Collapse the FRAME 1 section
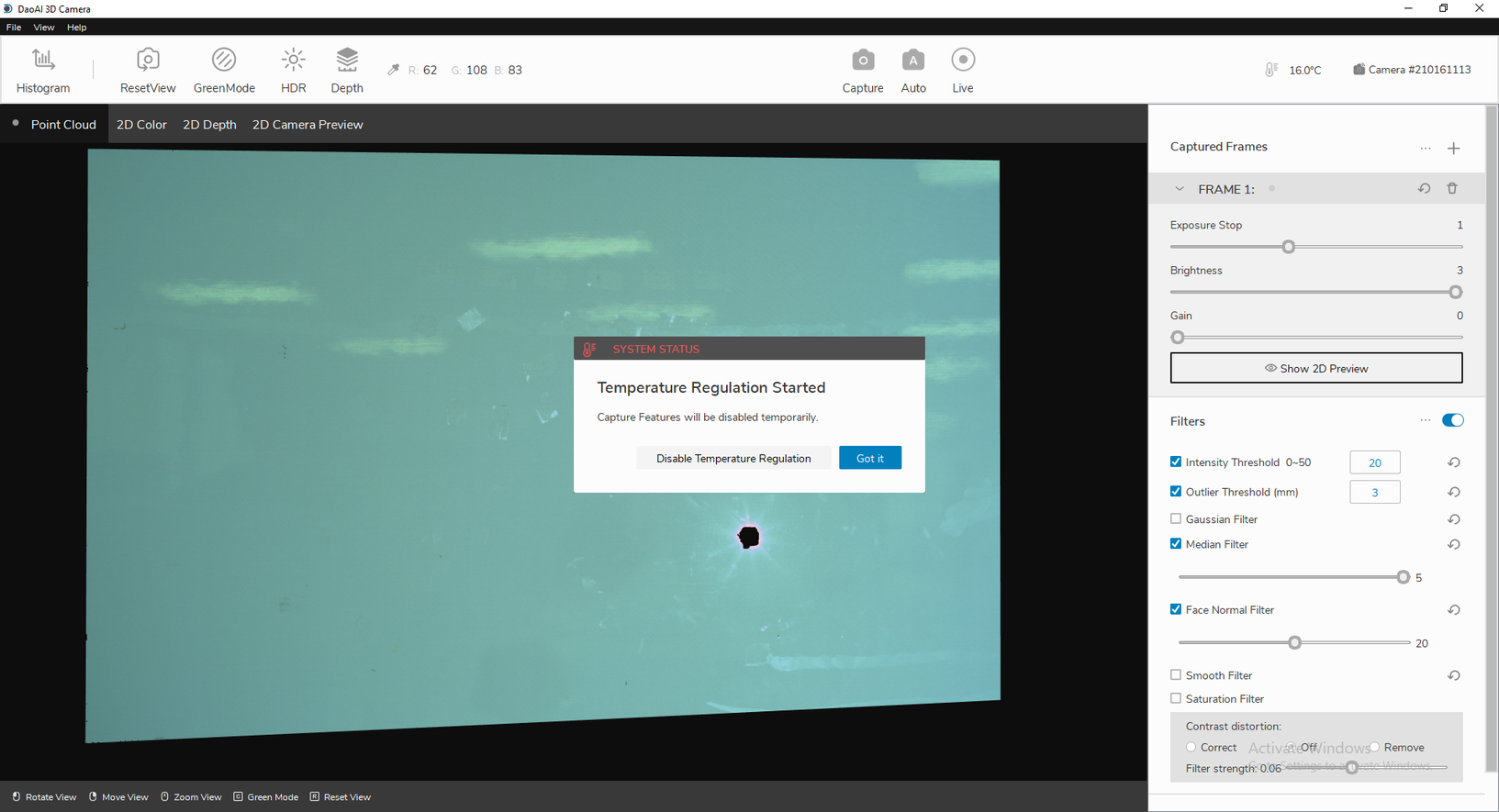Screen dimensions: 1499x812 coord(1180,189)
